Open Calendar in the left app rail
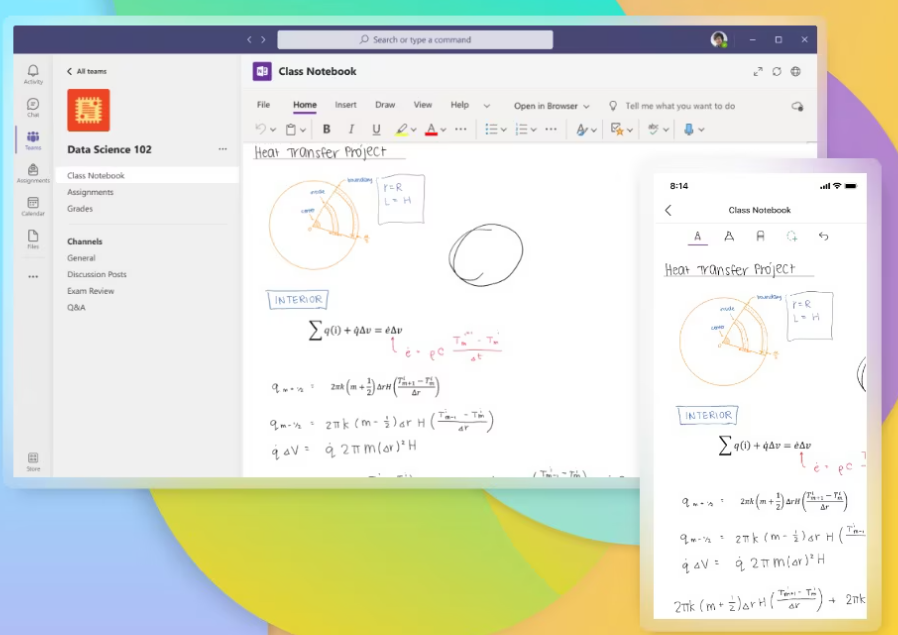The width and height of the screenshot is (898, 635). point(33,206)
